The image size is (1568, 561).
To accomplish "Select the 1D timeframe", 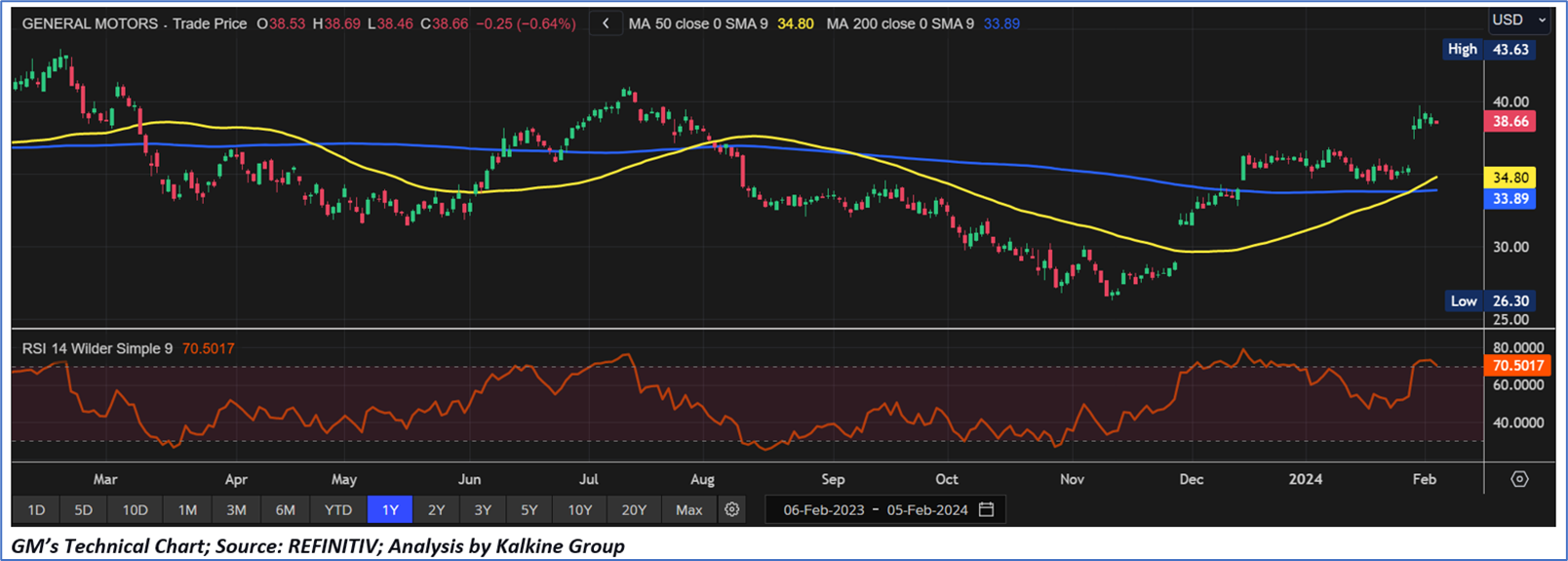I will click(36, 509).
